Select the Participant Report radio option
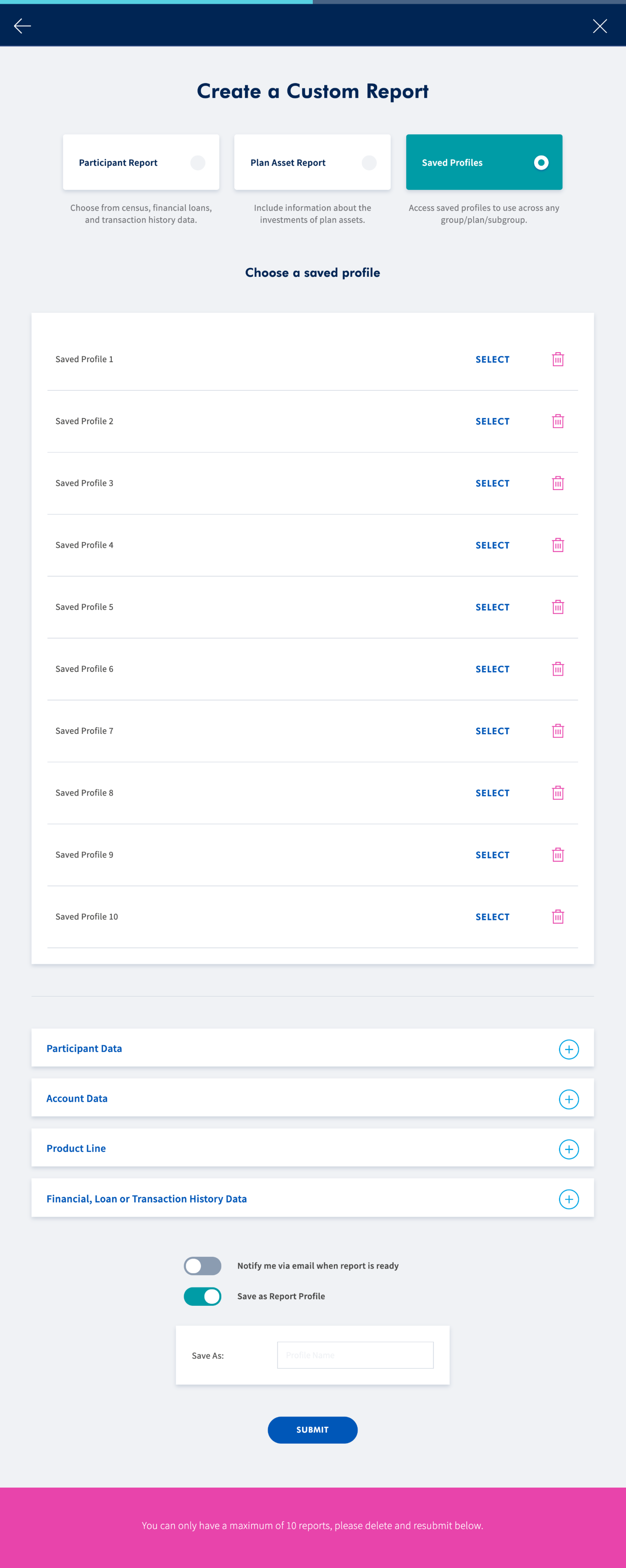 [197, 162]
